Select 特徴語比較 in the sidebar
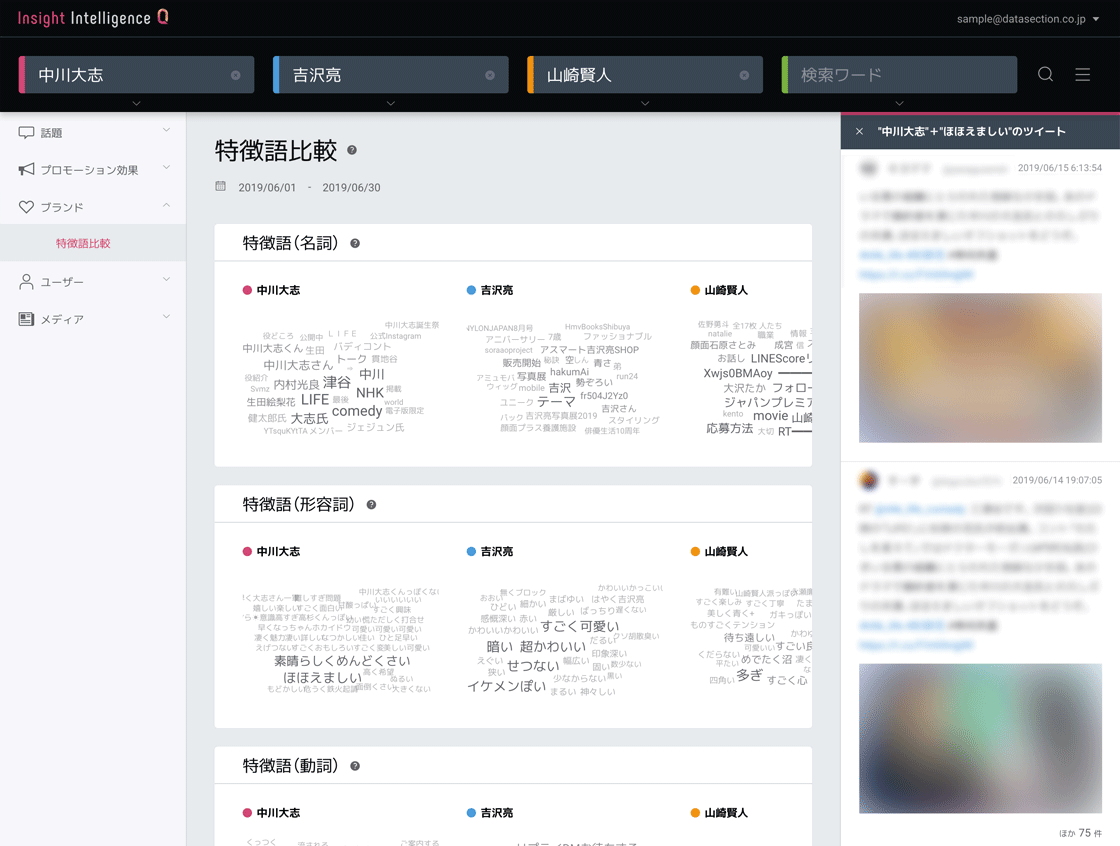 tap(93, 243)
